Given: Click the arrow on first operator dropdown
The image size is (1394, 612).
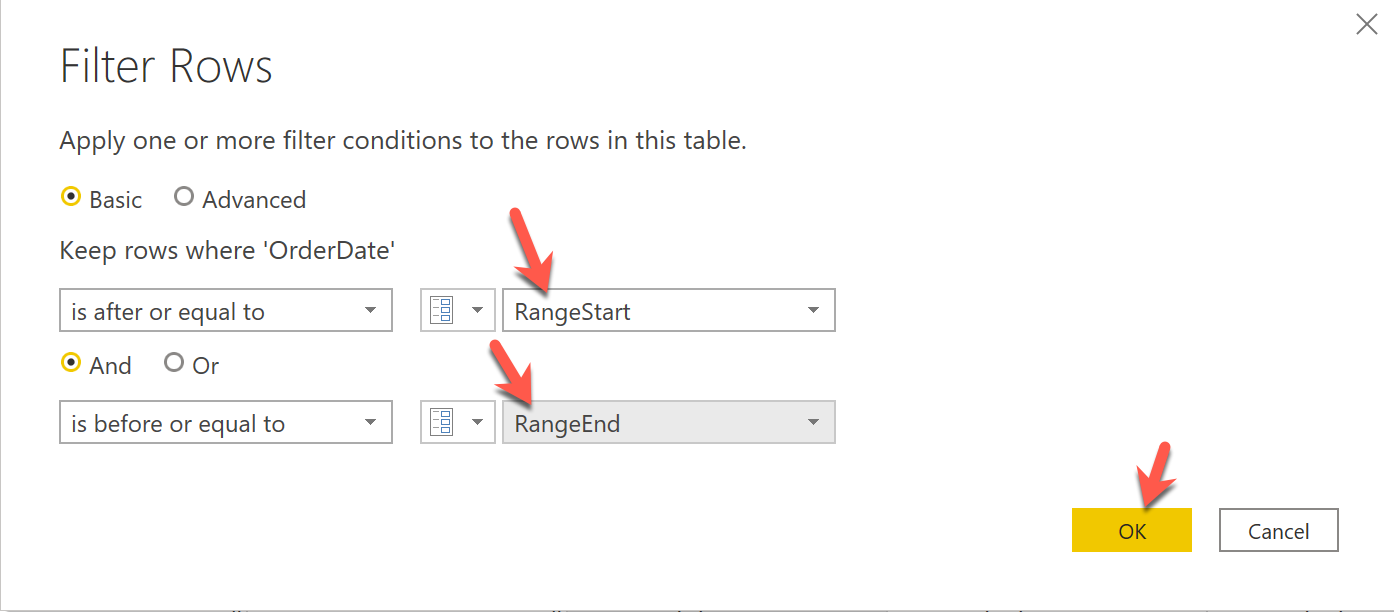Looking at the screenshot, I should [x=370, y=311].
